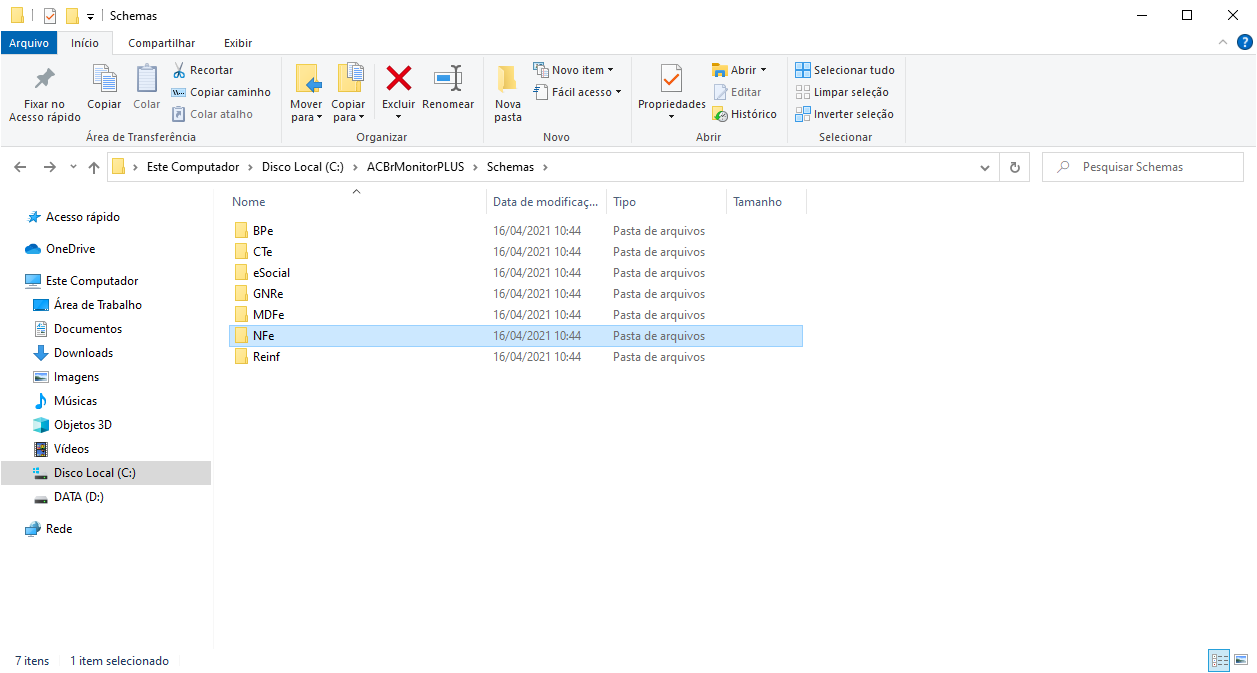This screenshot has height=673, width=1257.
Task: Click the help question mark icon
Action: click(1244, 42)
